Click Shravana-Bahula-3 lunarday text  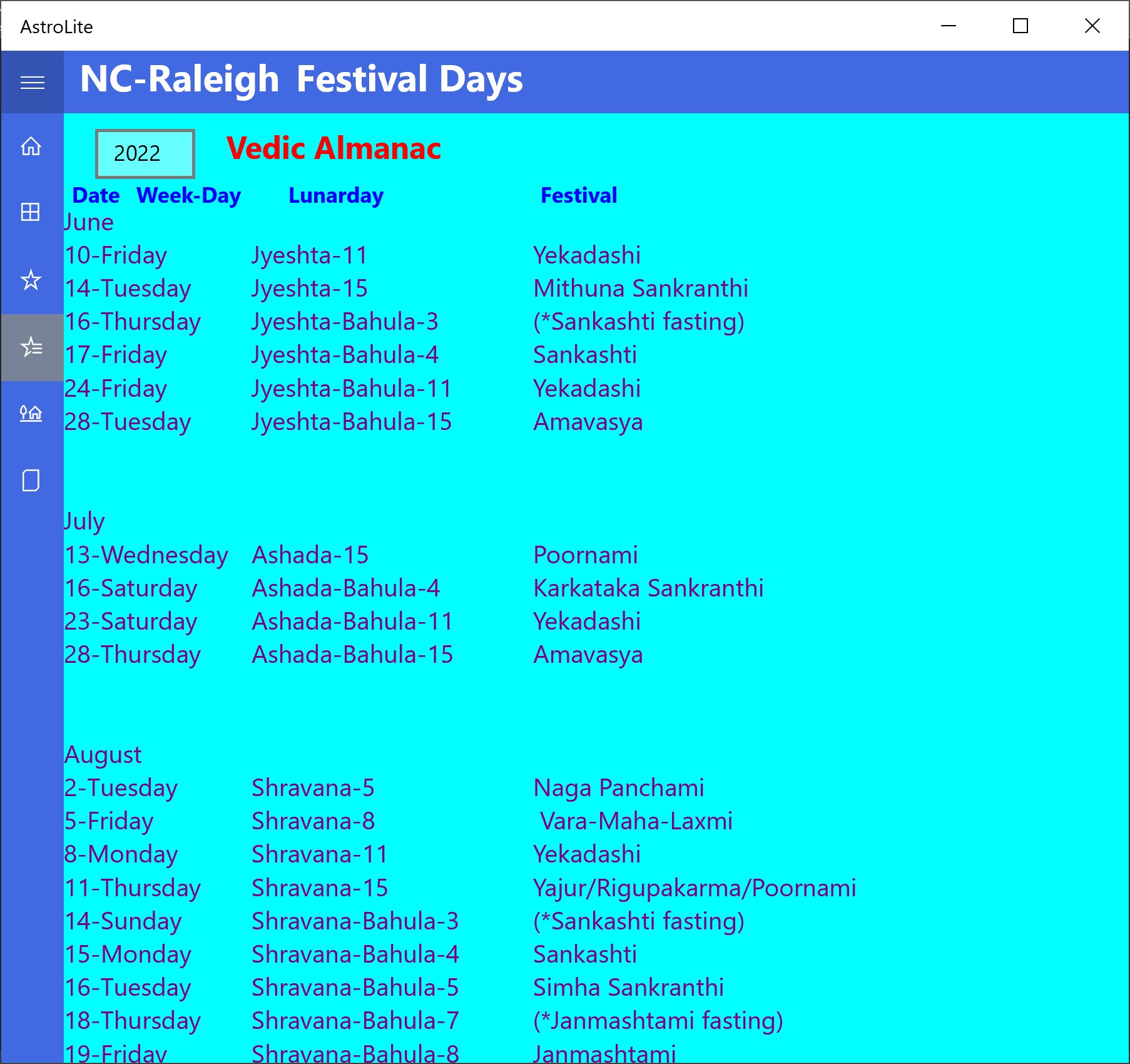(355, 921)
